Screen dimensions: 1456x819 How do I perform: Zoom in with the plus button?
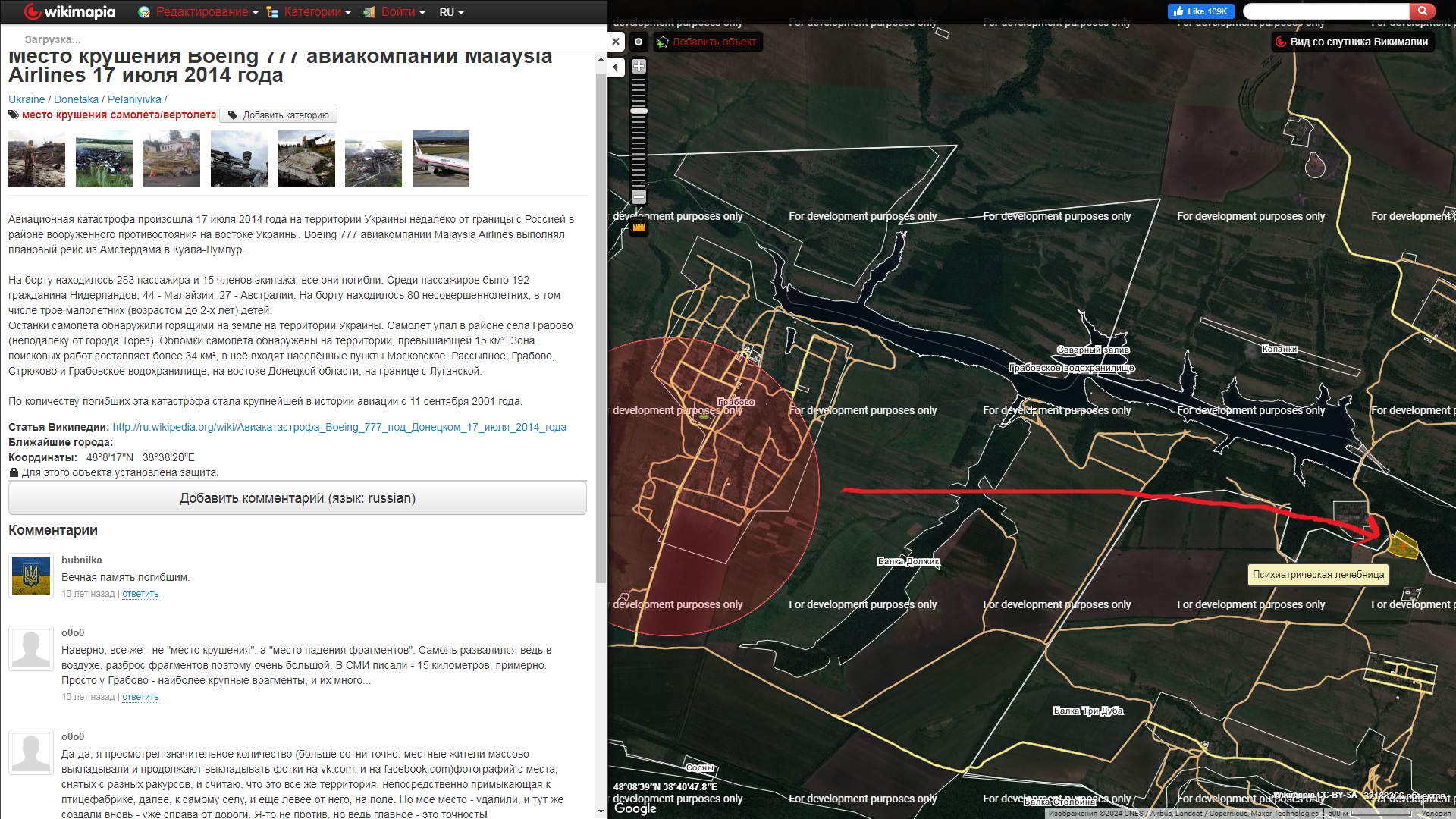point(639,67)
